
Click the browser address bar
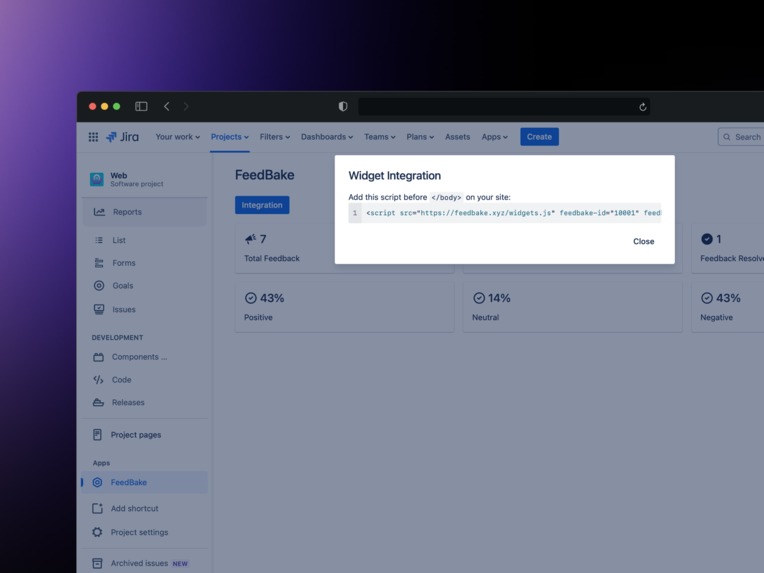coord(504,107)
